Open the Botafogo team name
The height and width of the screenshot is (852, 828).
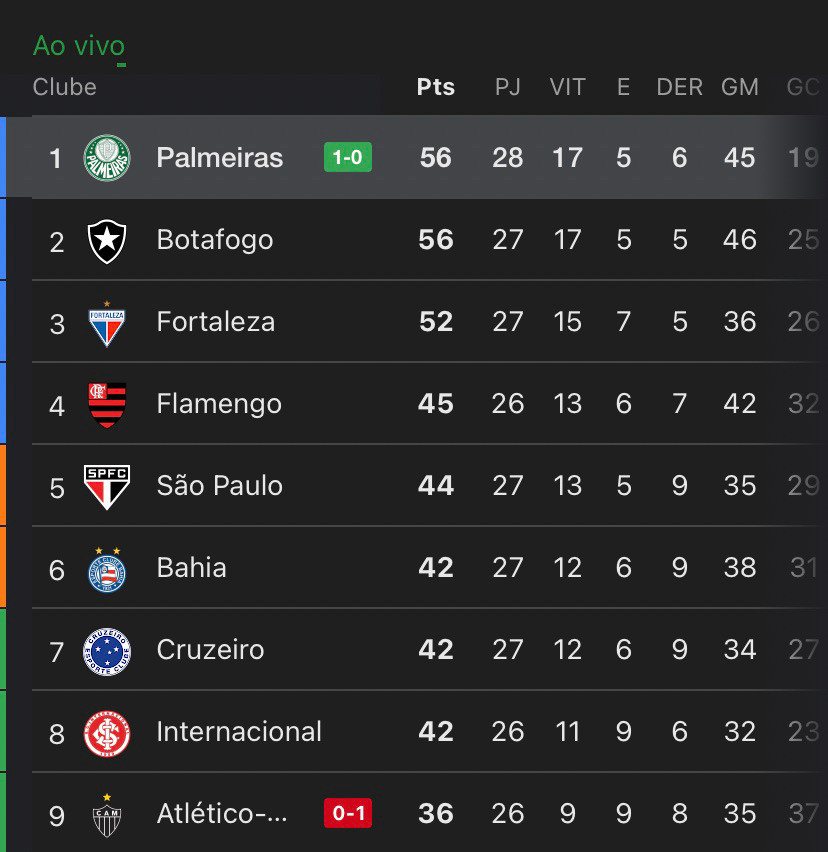point(215,240)
